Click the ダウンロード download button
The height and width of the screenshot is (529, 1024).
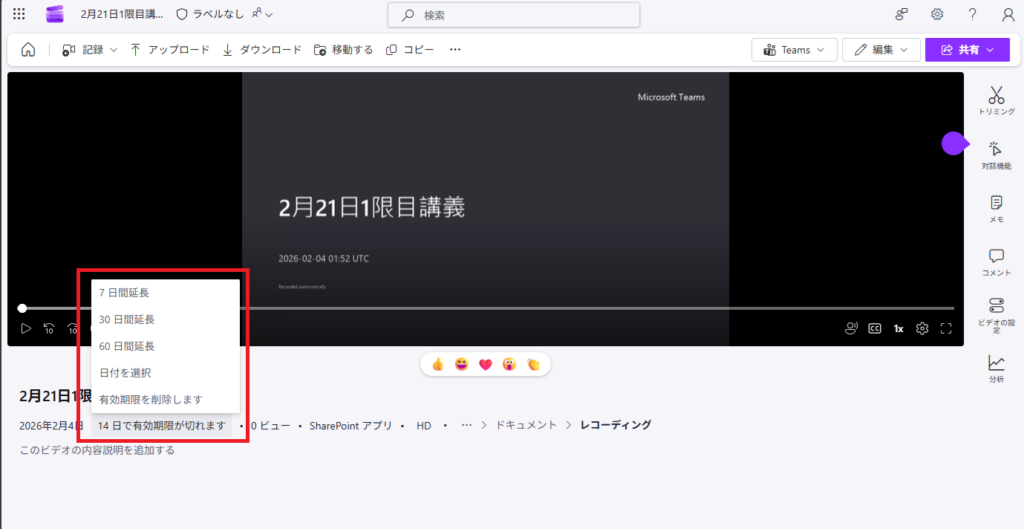(x=262, y=50)
